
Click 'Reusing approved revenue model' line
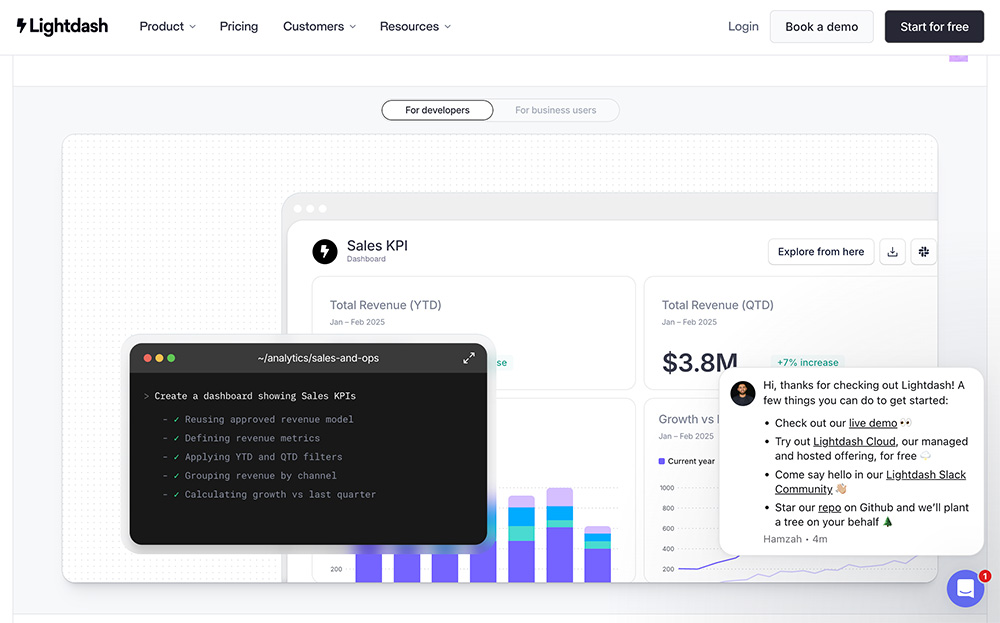268,419
